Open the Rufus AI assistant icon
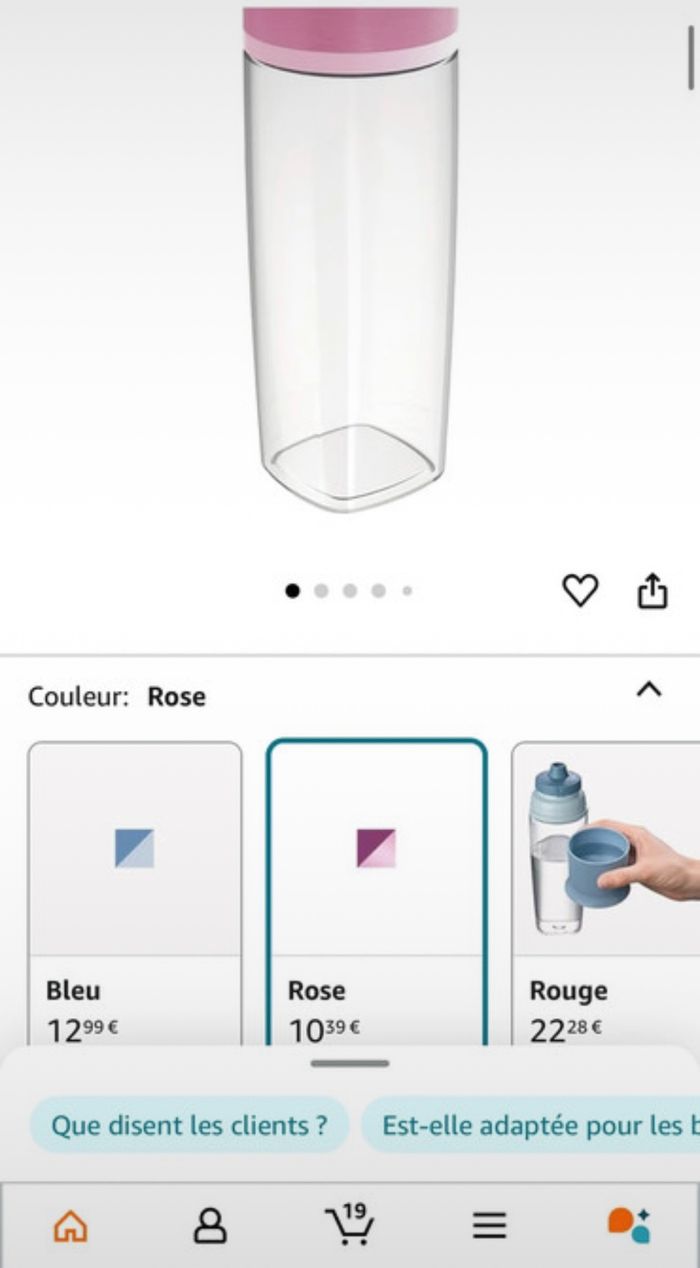Image resolution: width=700 pixels, height=1268 pixels. (x=629, y=1224)
